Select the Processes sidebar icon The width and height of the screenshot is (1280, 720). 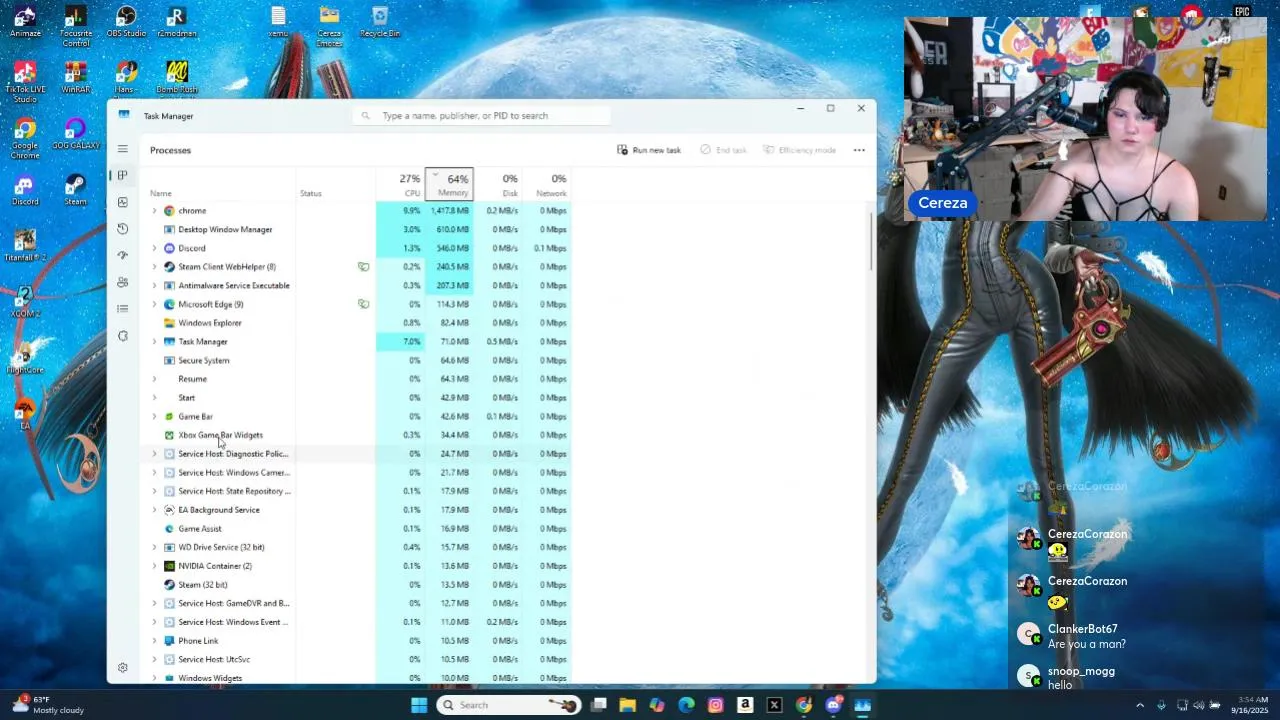pyautogui.click(x=122, y=175)
